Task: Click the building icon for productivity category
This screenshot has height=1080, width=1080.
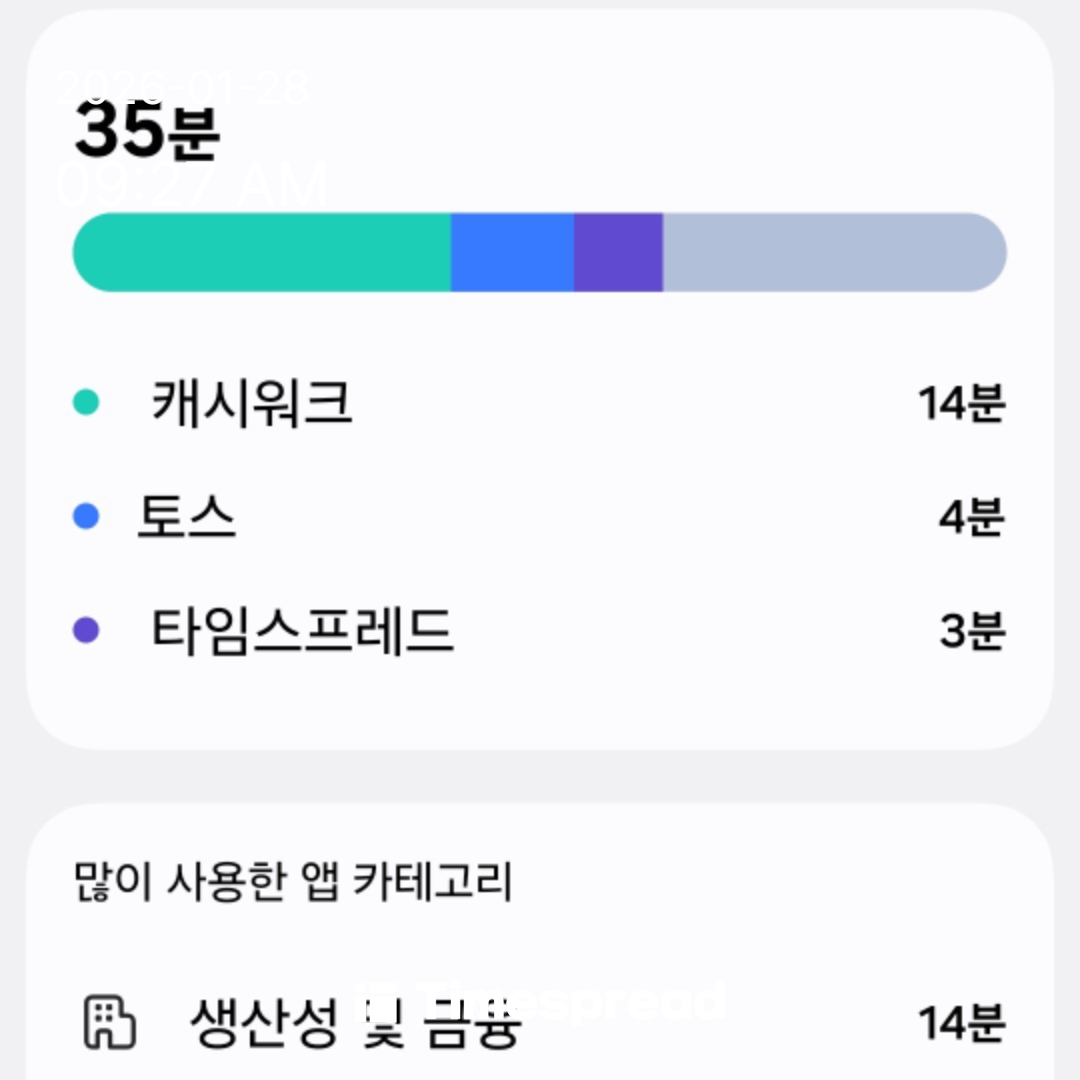Action: [108, 1022]
